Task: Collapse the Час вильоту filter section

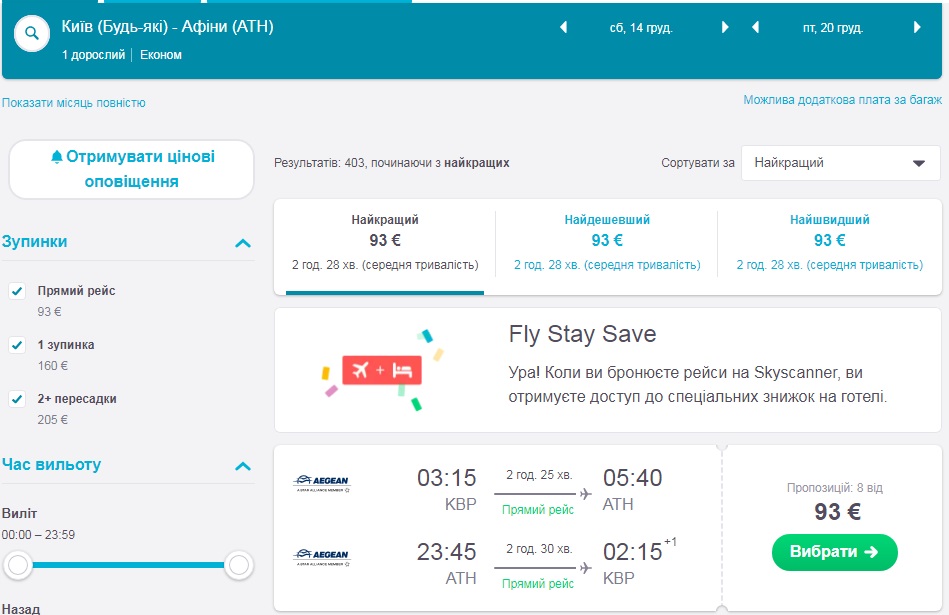Action: click(x=242, y=466)
